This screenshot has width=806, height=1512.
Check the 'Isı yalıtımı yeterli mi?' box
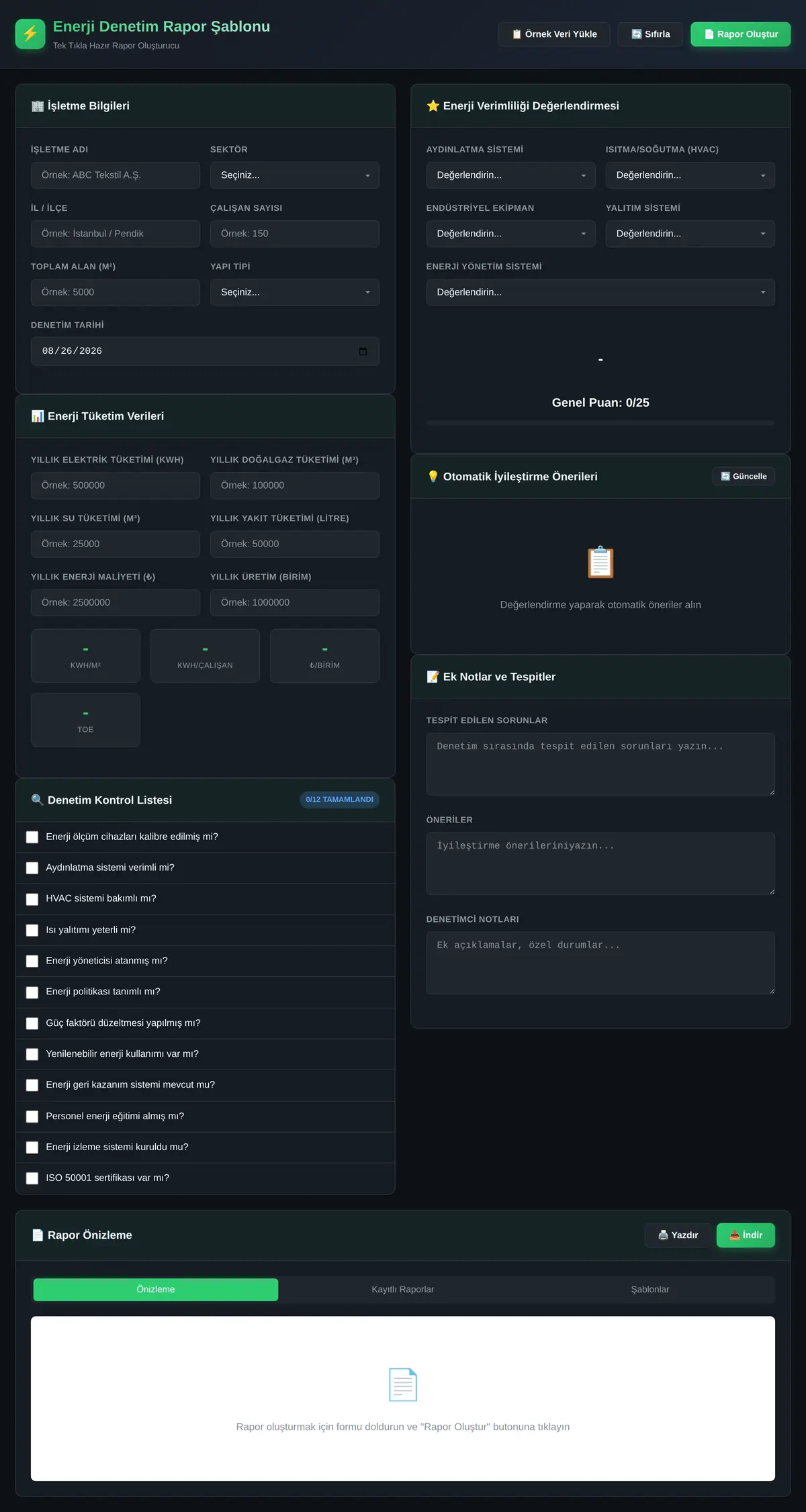(32, 931)
